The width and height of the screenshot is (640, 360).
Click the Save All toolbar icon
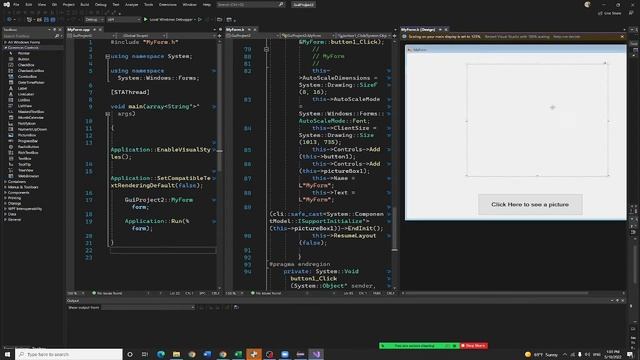(x=53, y=19)
